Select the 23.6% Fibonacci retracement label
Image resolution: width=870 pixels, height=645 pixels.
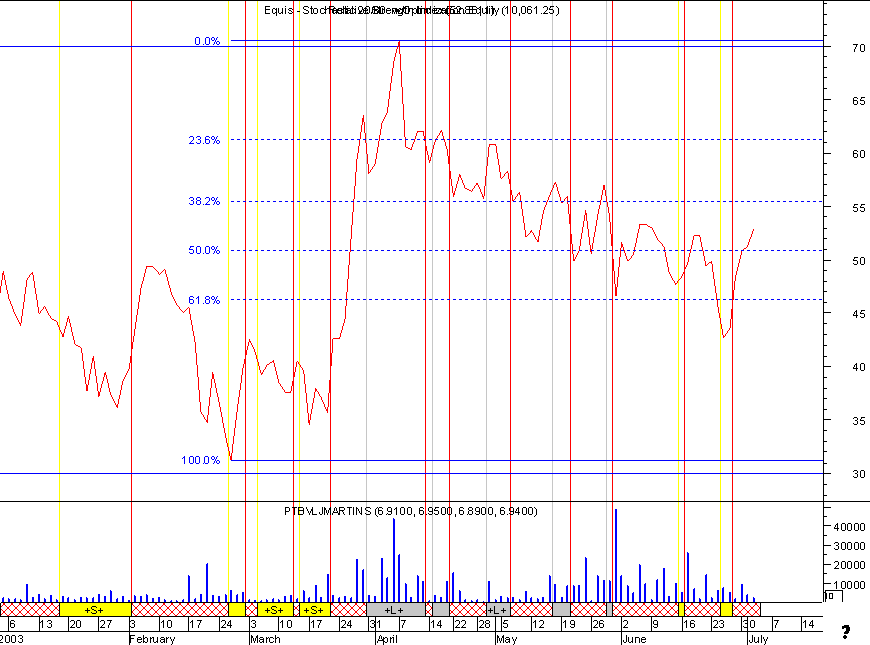(204, 140)
